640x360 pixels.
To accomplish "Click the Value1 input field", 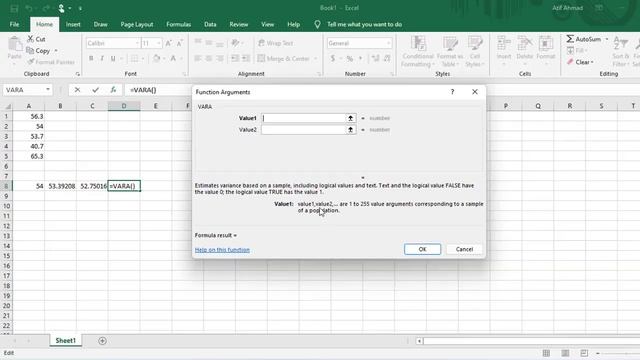I will (x=304, y=118).
